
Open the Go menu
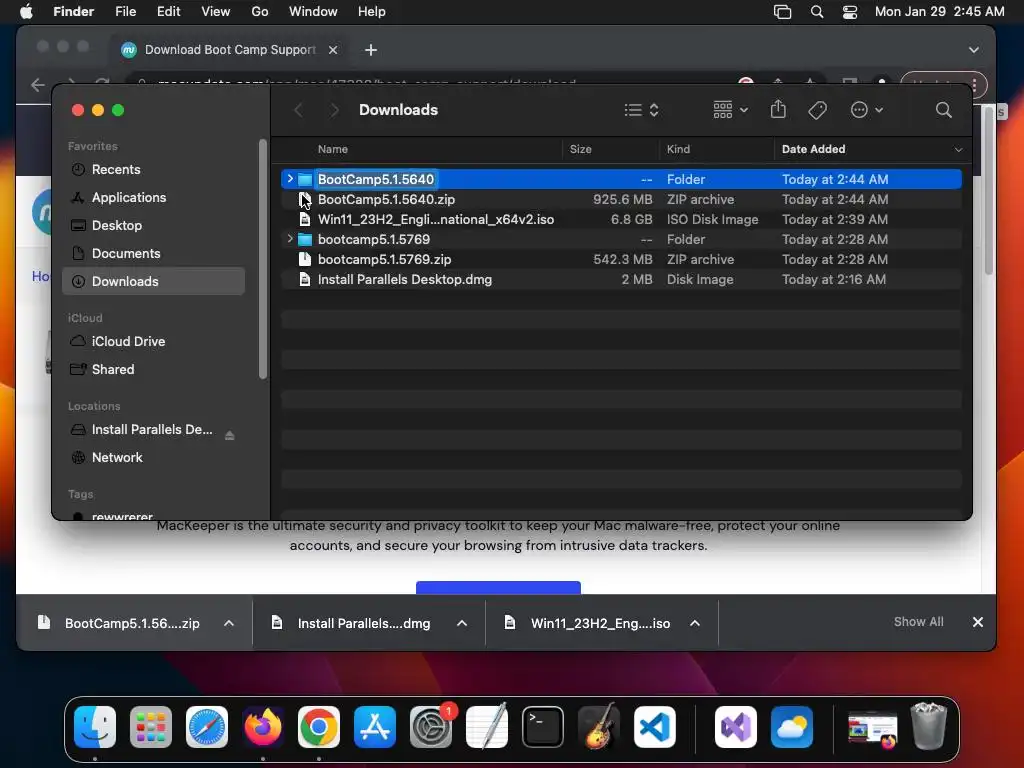pyautogui.click(x=259, y=12)
